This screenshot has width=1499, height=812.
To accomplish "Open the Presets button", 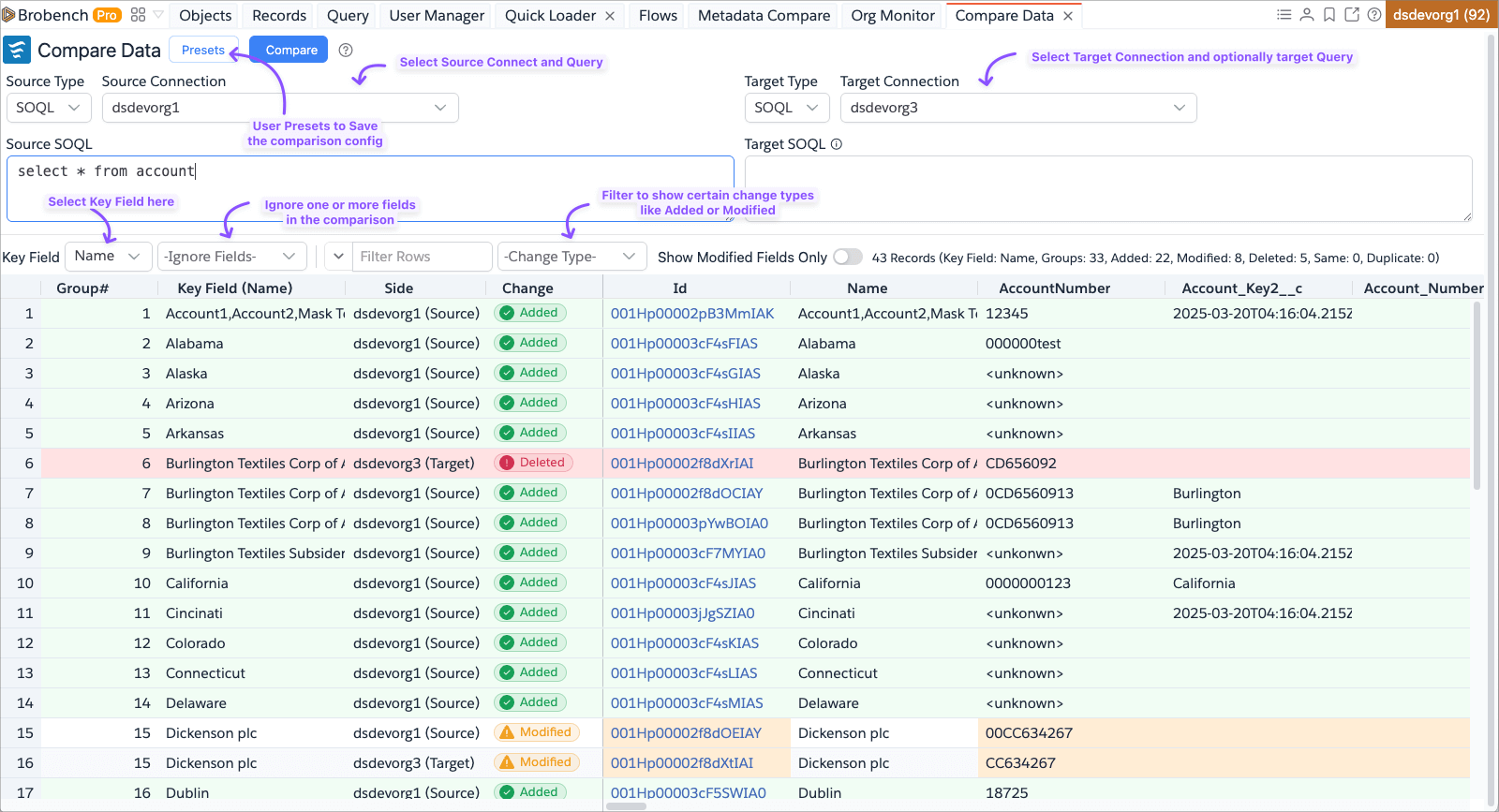I will coord(203,51).
